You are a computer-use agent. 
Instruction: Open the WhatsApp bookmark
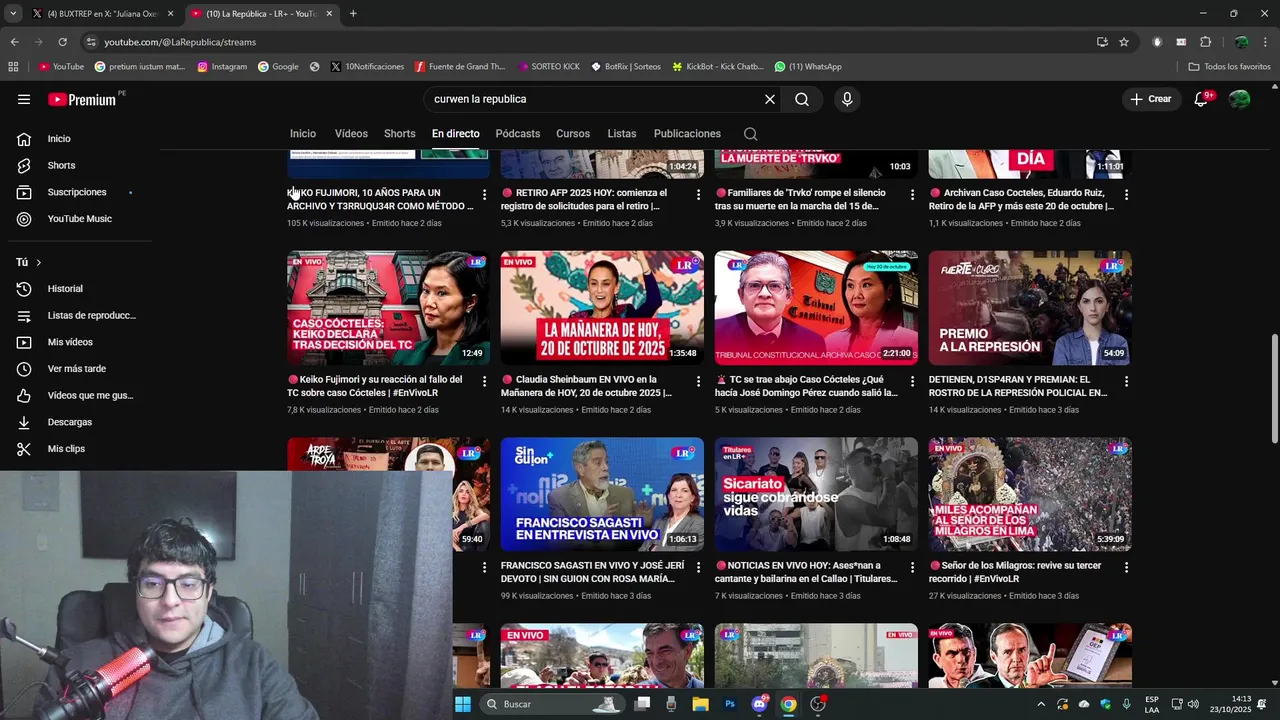pyautogui.click(x=808, y=67)
